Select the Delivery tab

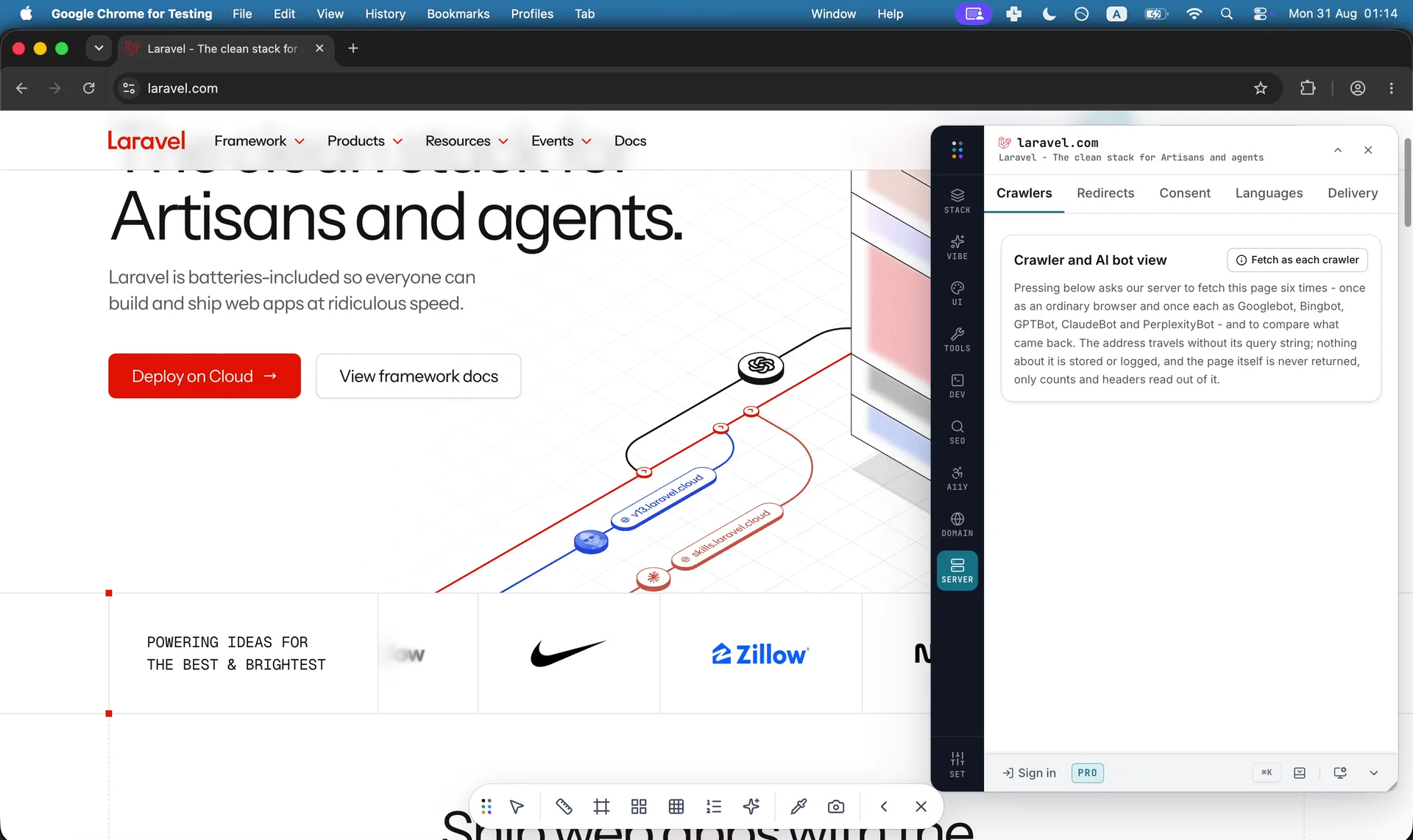coord(1353,193)
